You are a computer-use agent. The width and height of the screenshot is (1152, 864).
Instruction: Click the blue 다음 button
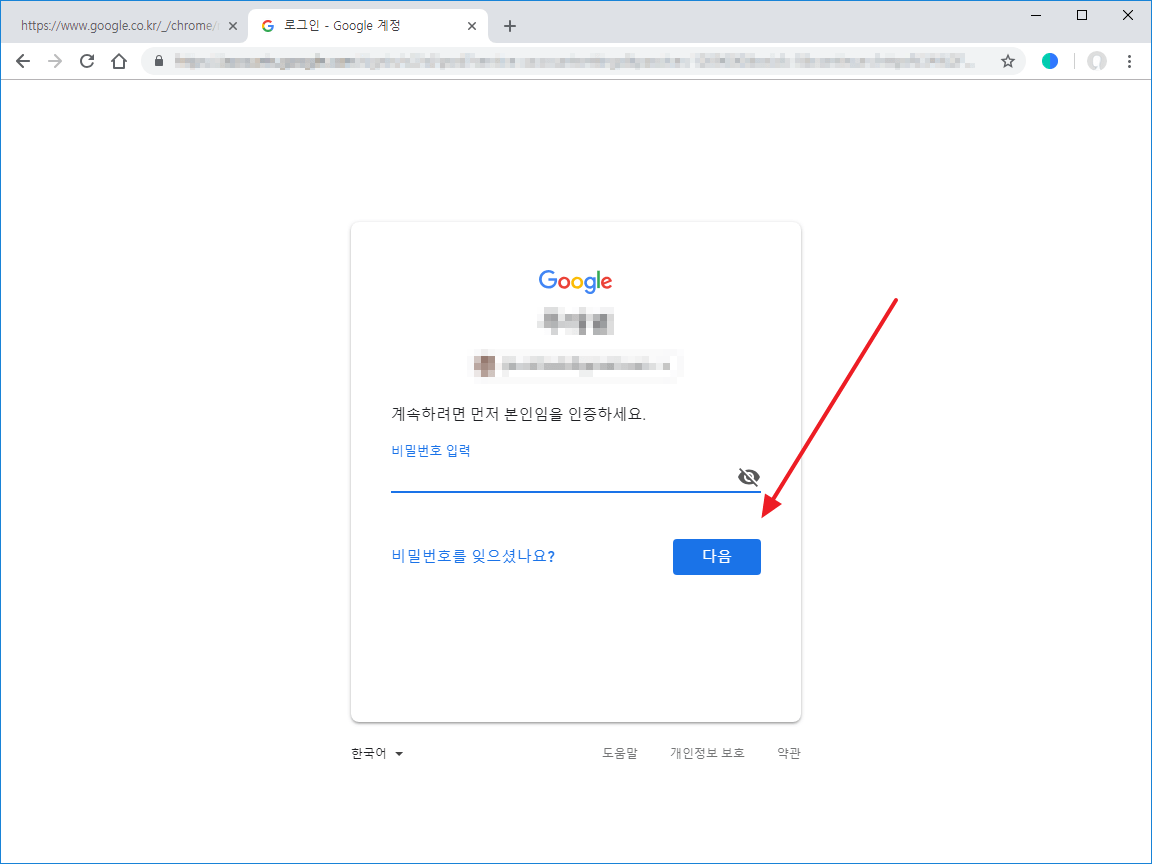(716, 556)
